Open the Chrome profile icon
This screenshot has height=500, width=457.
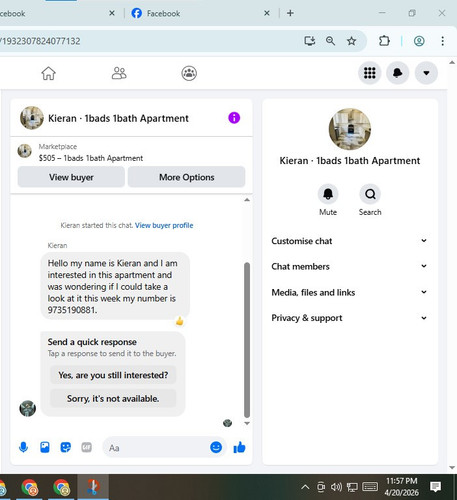pos(419,41)
